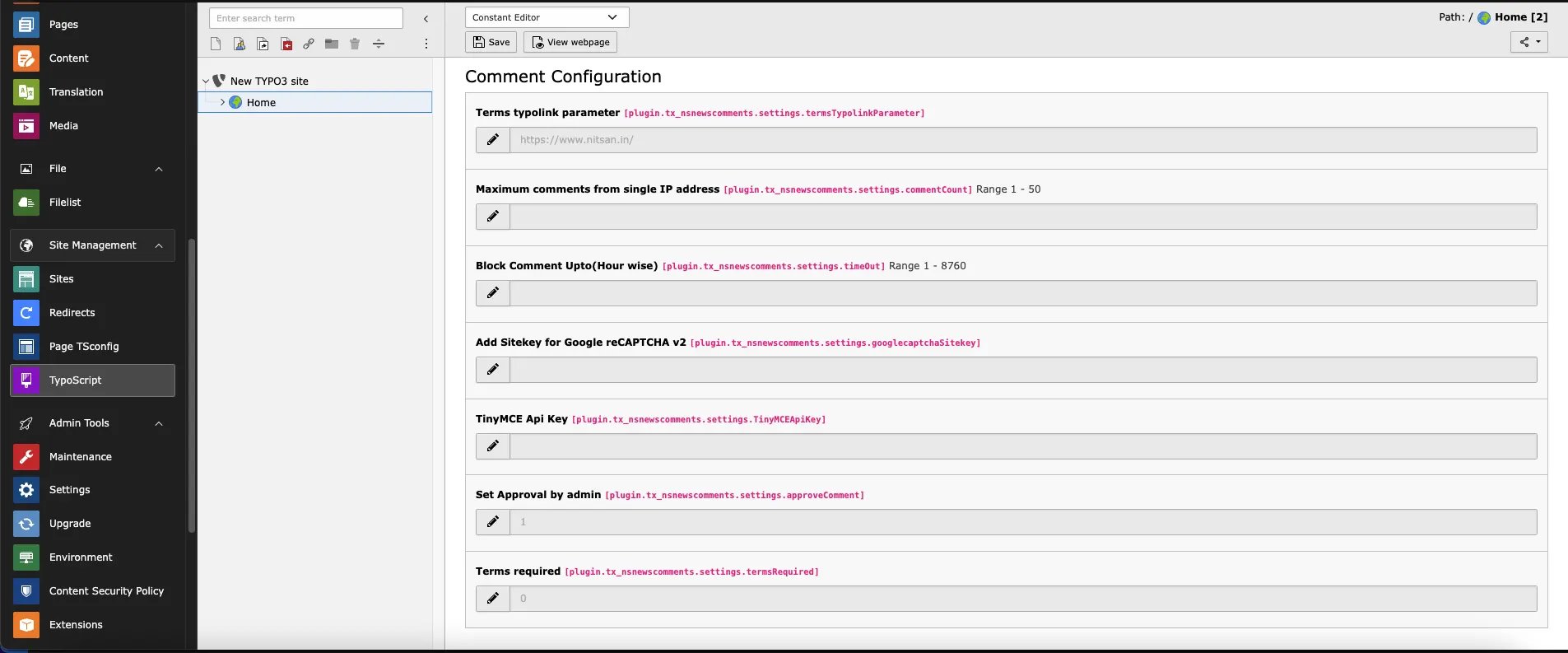Image resolution: width=1568 pixels, height=653 pixels.
Task: Collapse the New TYPO3 site tree node
Action: pos(206,81)
